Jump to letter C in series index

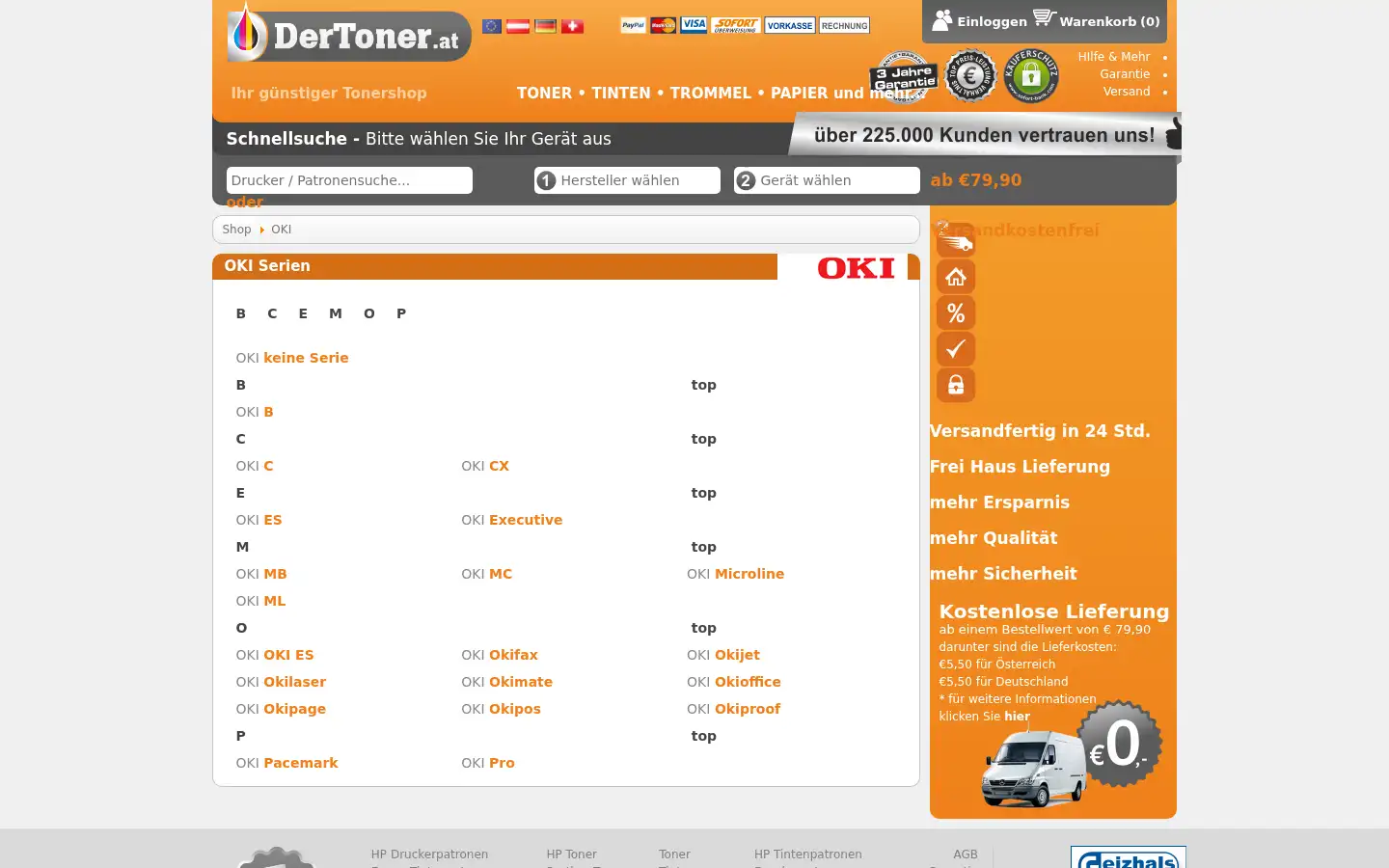[x=272, y=313]
